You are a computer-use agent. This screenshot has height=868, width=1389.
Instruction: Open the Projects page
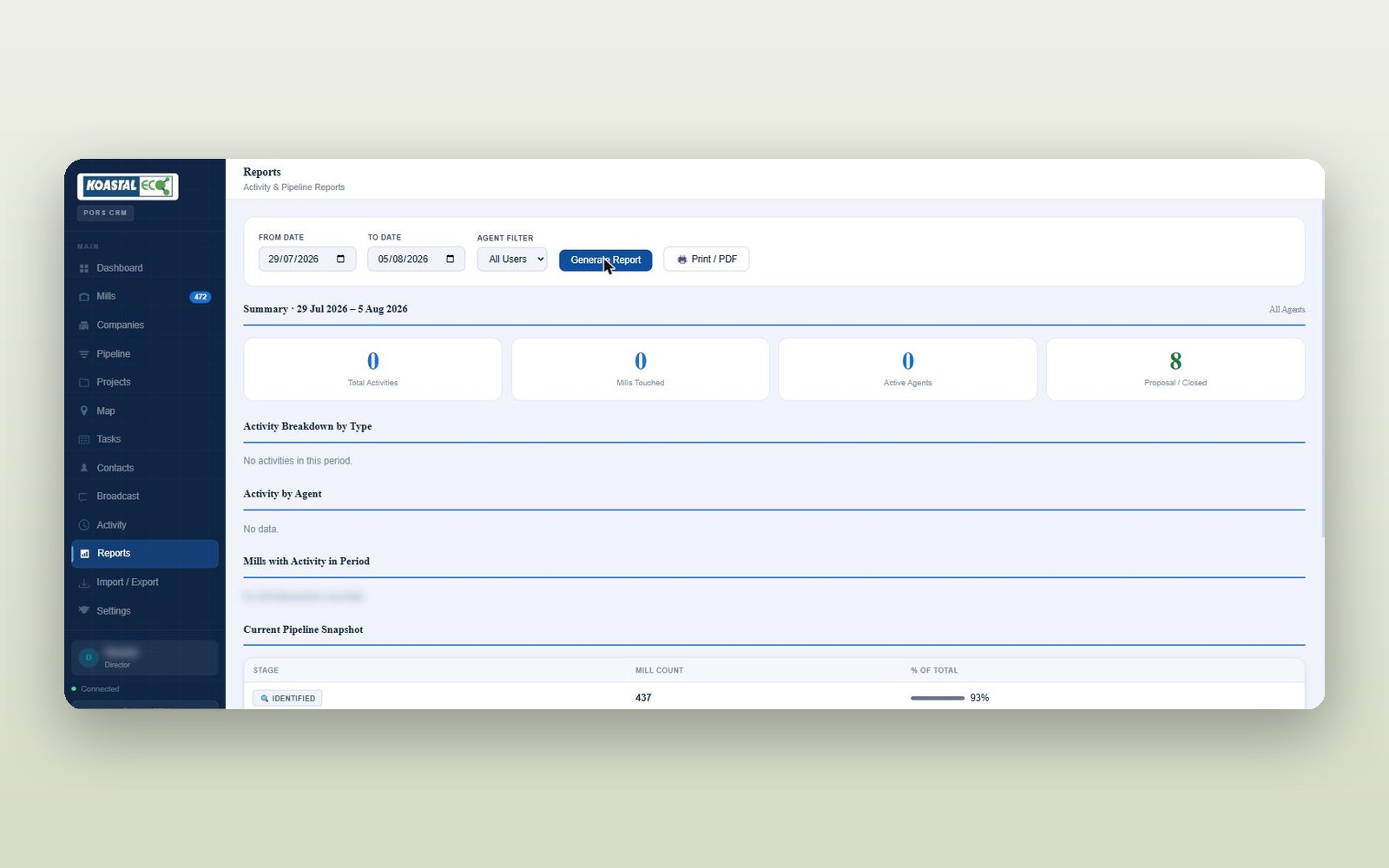(145, 382)
